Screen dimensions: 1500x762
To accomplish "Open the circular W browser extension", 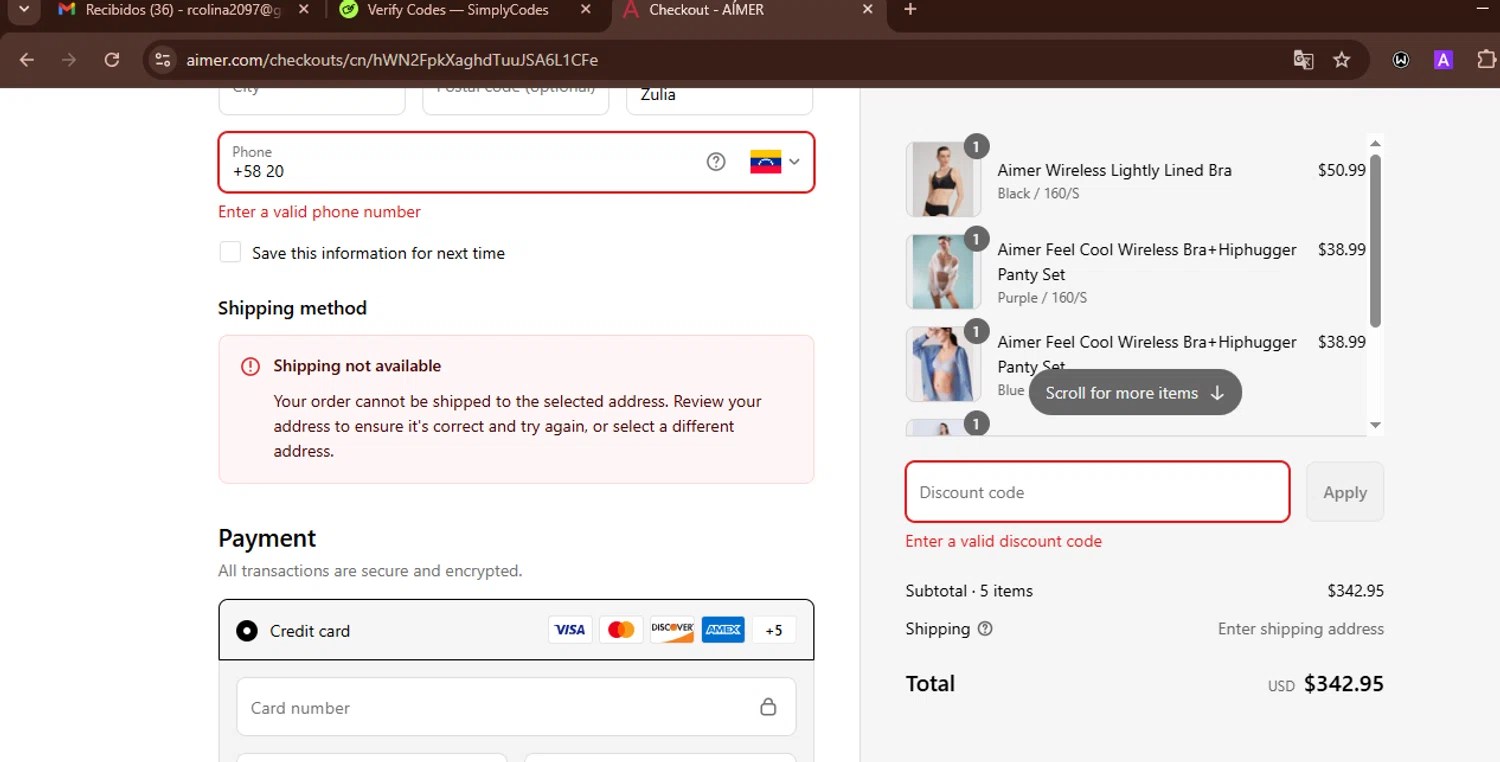I will tap(1401, 60).
